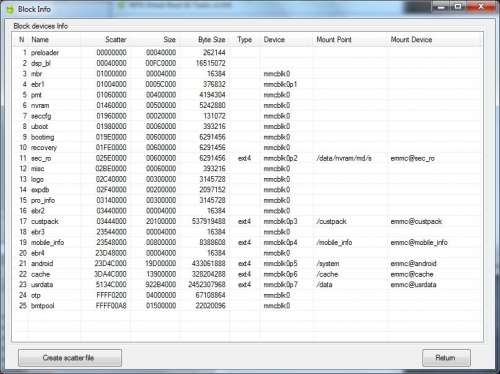Click mount device emmc@usrdata
The height and width of the screenshot is (374, 500).
(413, 285)
